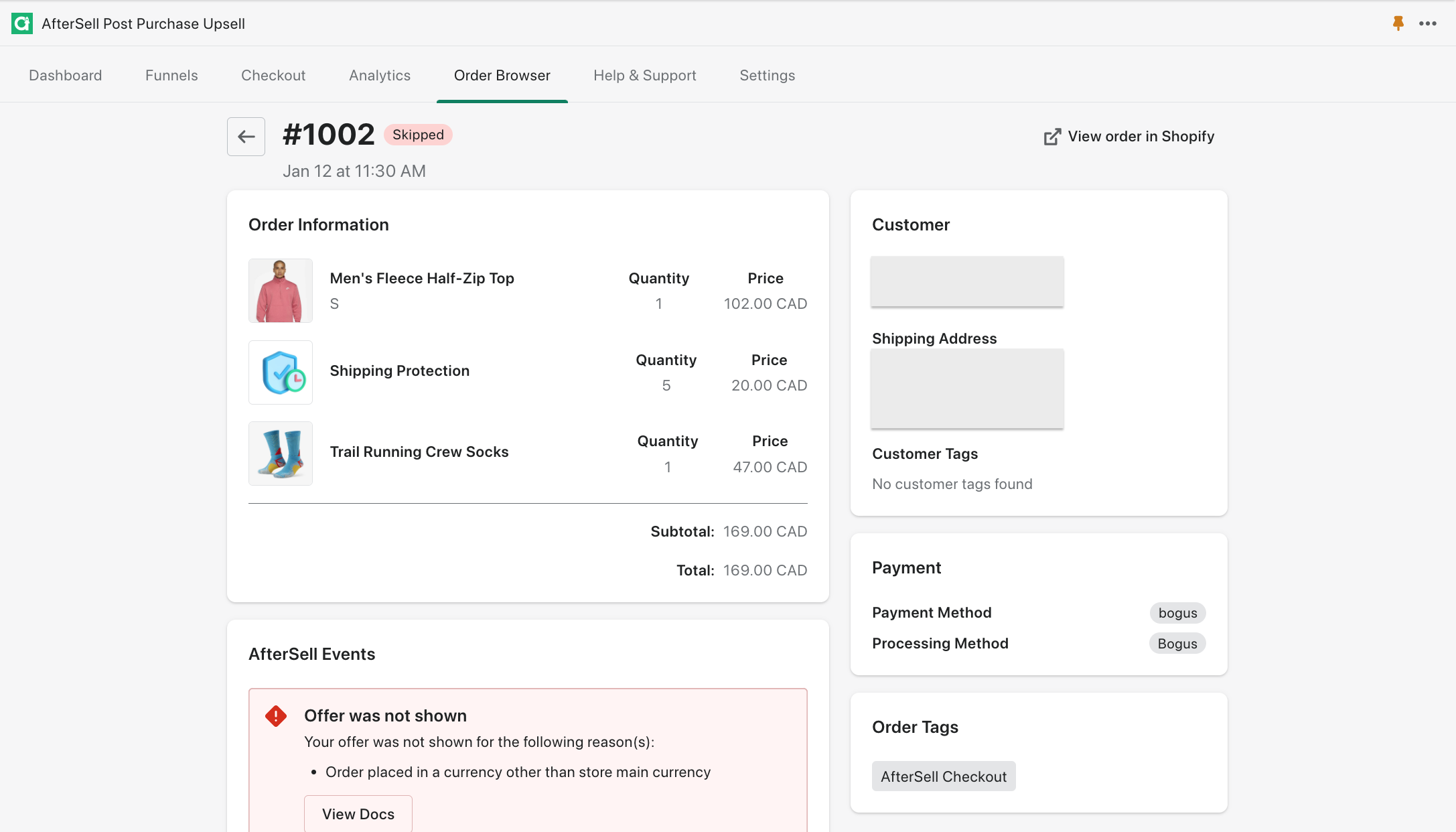Open the three-dots more menu
Image resolution: width=1456 pixels, height=832 pixels.
(x=1427, y=23)
